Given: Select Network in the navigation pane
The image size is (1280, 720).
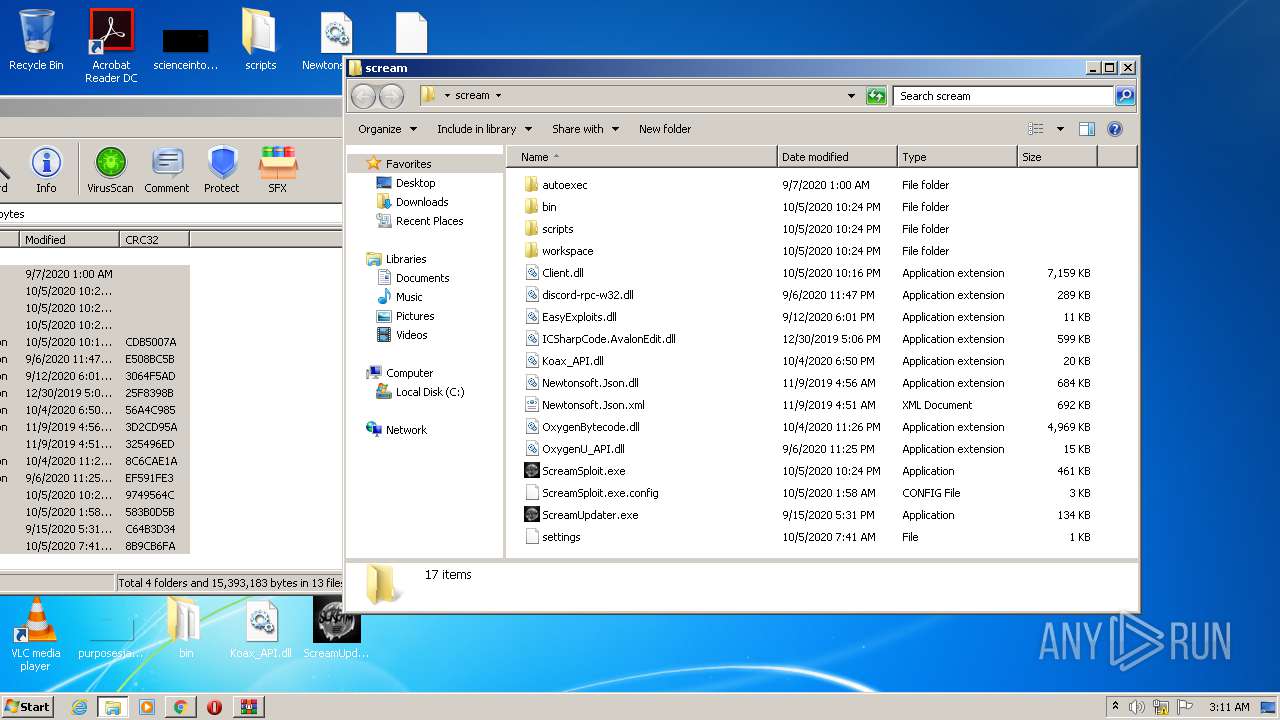Looking at the screenshot, I should coord(406,430).
